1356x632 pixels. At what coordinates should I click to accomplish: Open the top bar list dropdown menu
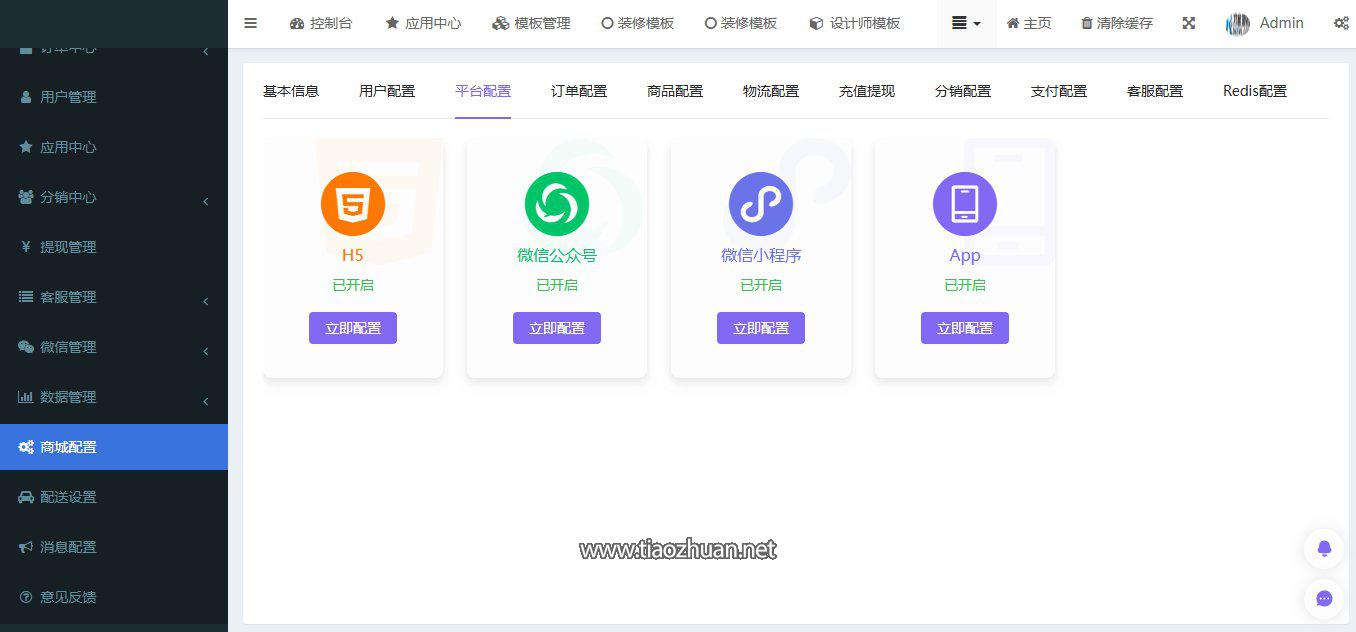(x=965, y=23)
